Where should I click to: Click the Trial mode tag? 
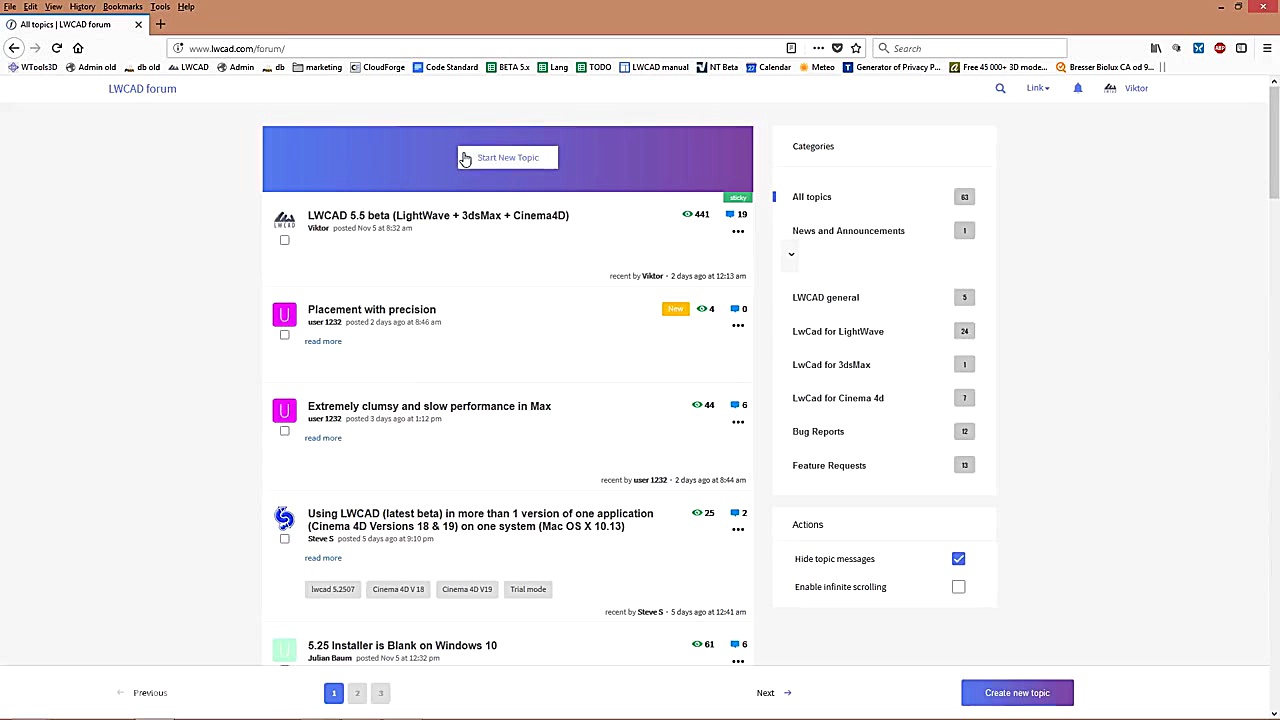(x=528, y=589)
